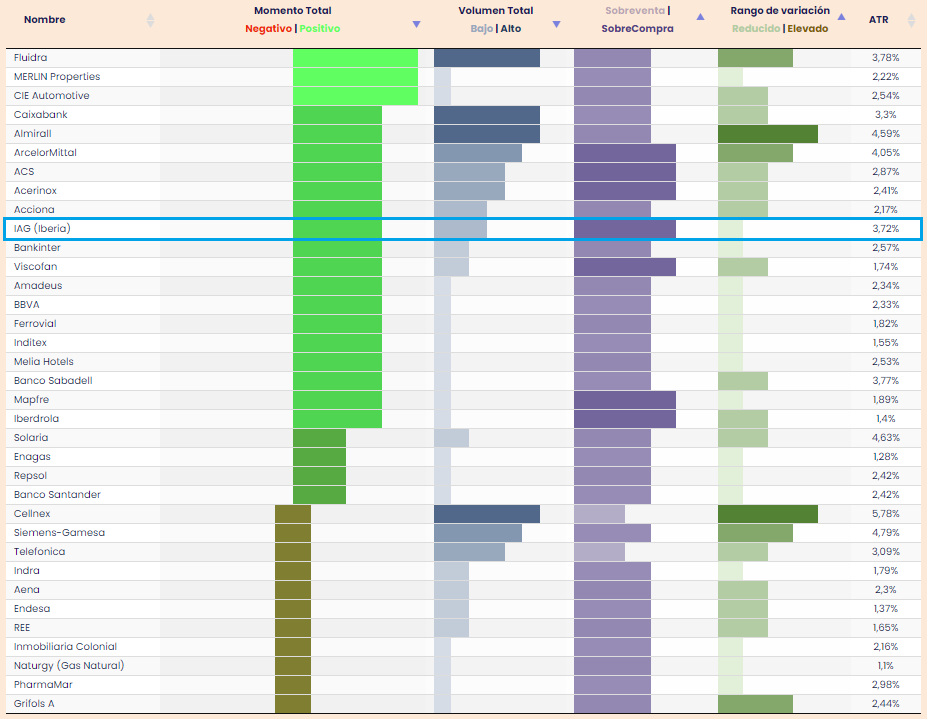Select the Fluidra row name
This screenshot has width=927, height=719.
pyautogui.click(x=30, y=57)
